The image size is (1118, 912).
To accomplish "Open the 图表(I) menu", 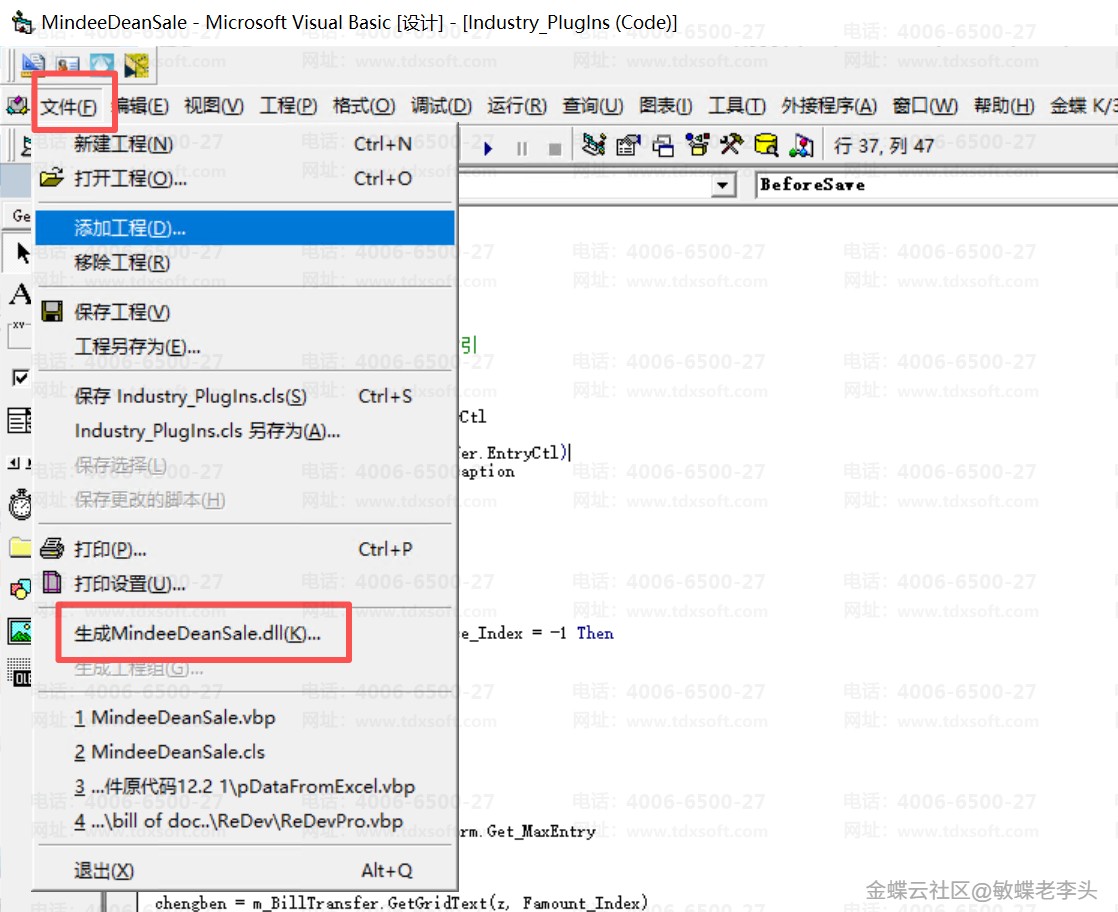I will coord(665,107).
